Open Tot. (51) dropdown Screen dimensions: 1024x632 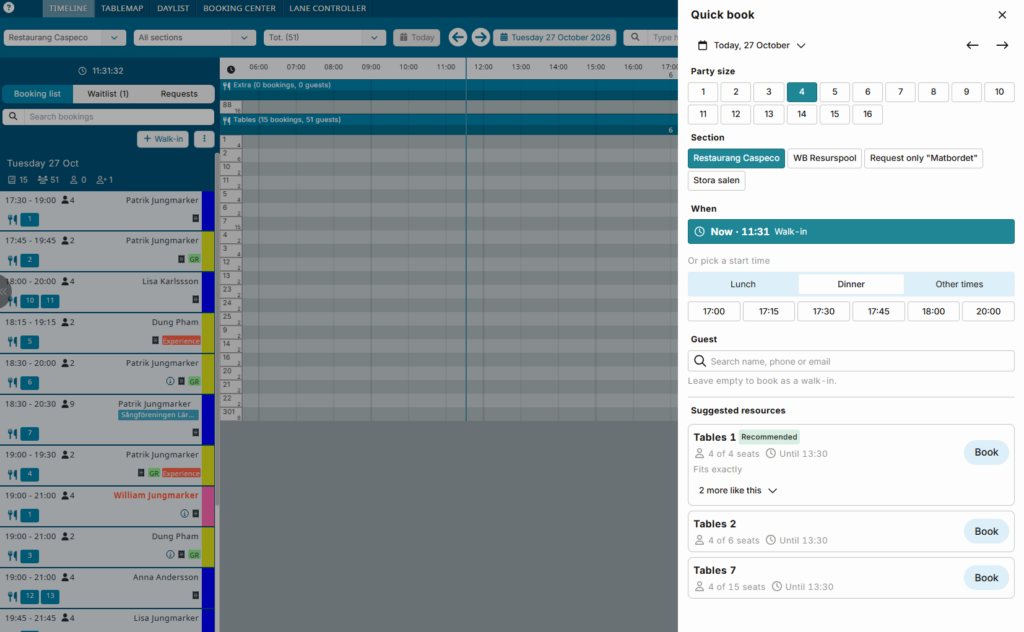tap(324, 37)
